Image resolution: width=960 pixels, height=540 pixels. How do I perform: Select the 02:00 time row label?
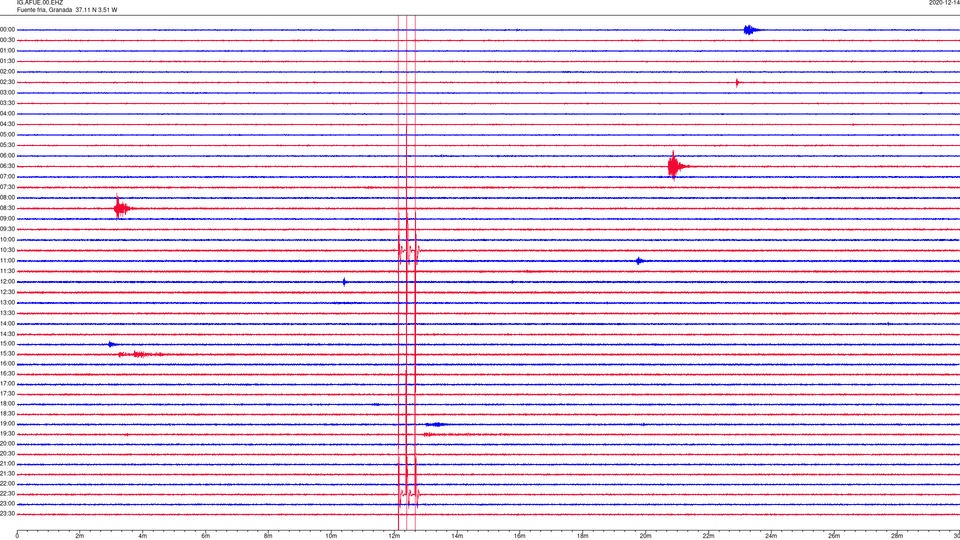(x=8, y=72)
